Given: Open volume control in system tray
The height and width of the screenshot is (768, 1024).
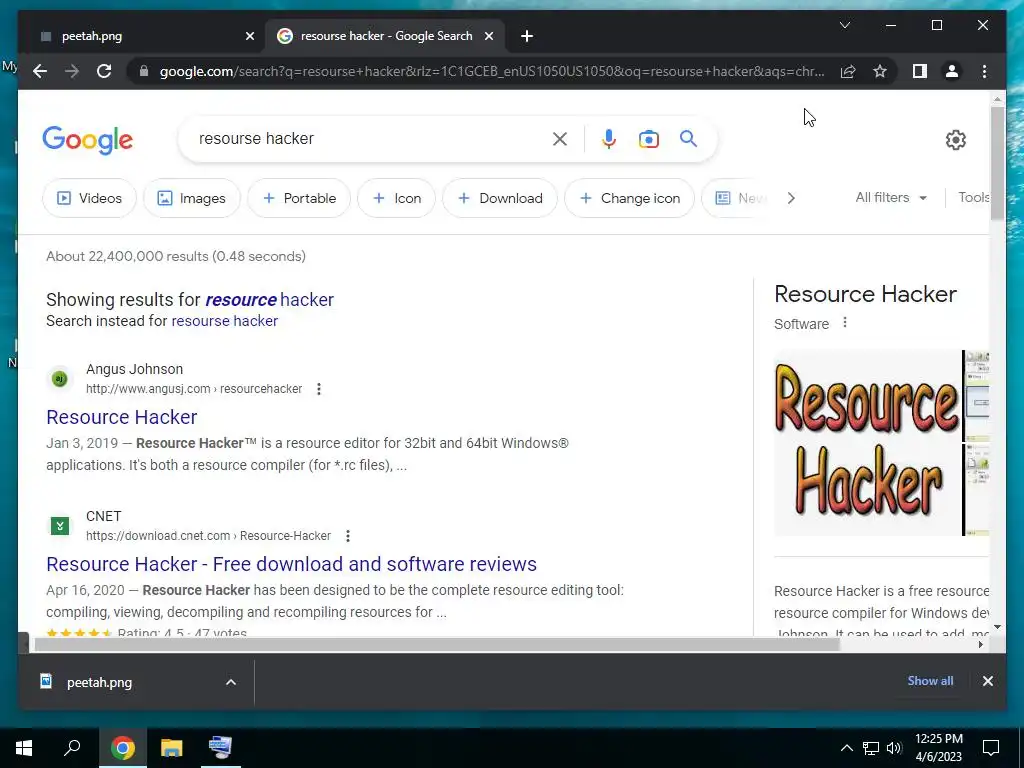Looking at the screenshot, I should [x=894, y=748].
